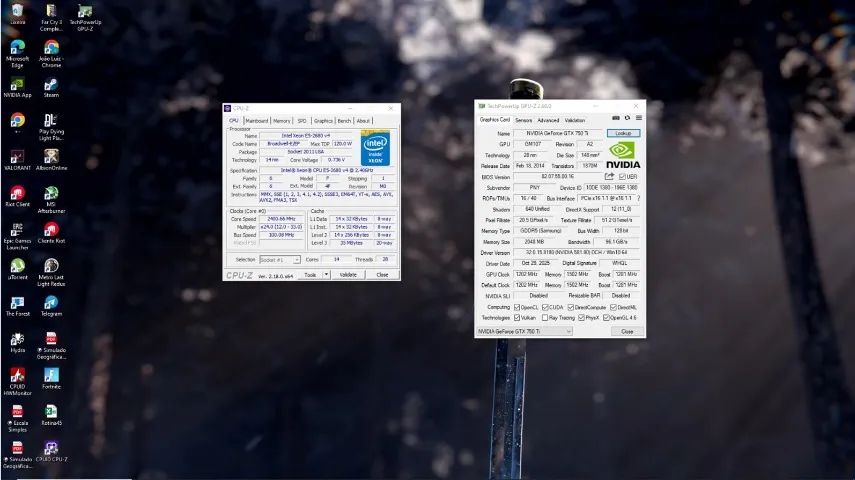Switch to the Validation tab in GPU-Z
This screenshot has height=480, width=855.
point(575,120)
